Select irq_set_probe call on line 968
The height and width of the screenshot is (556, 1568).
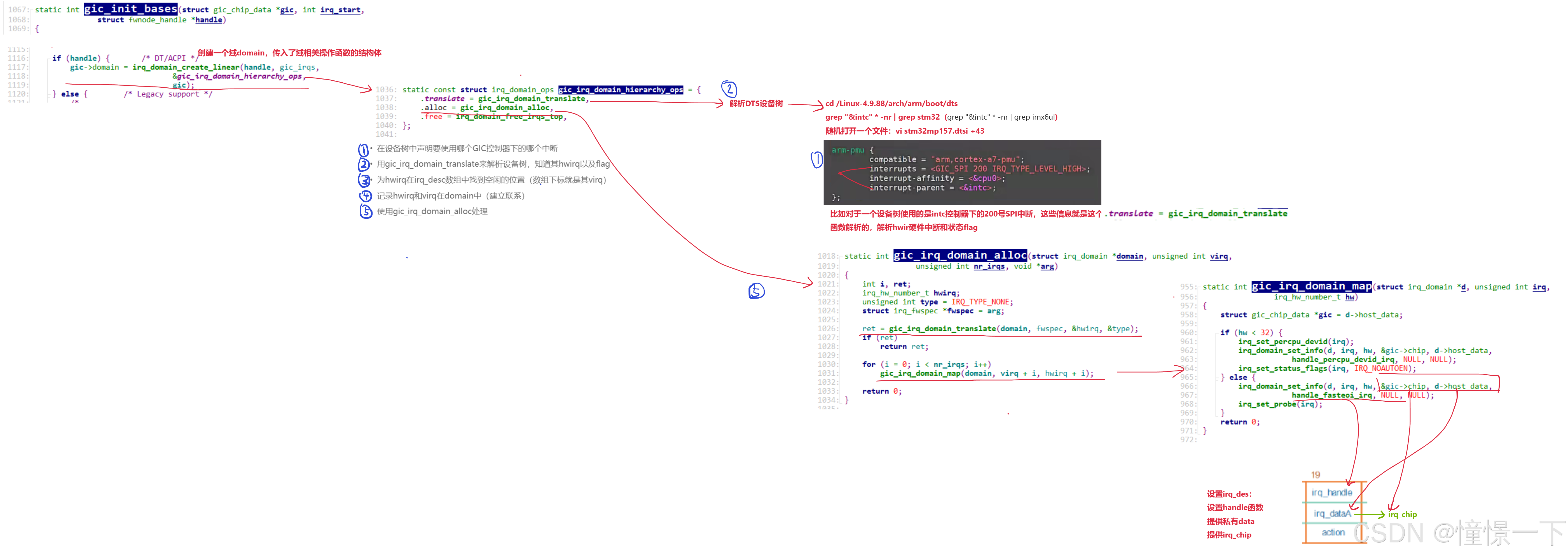1267,404
